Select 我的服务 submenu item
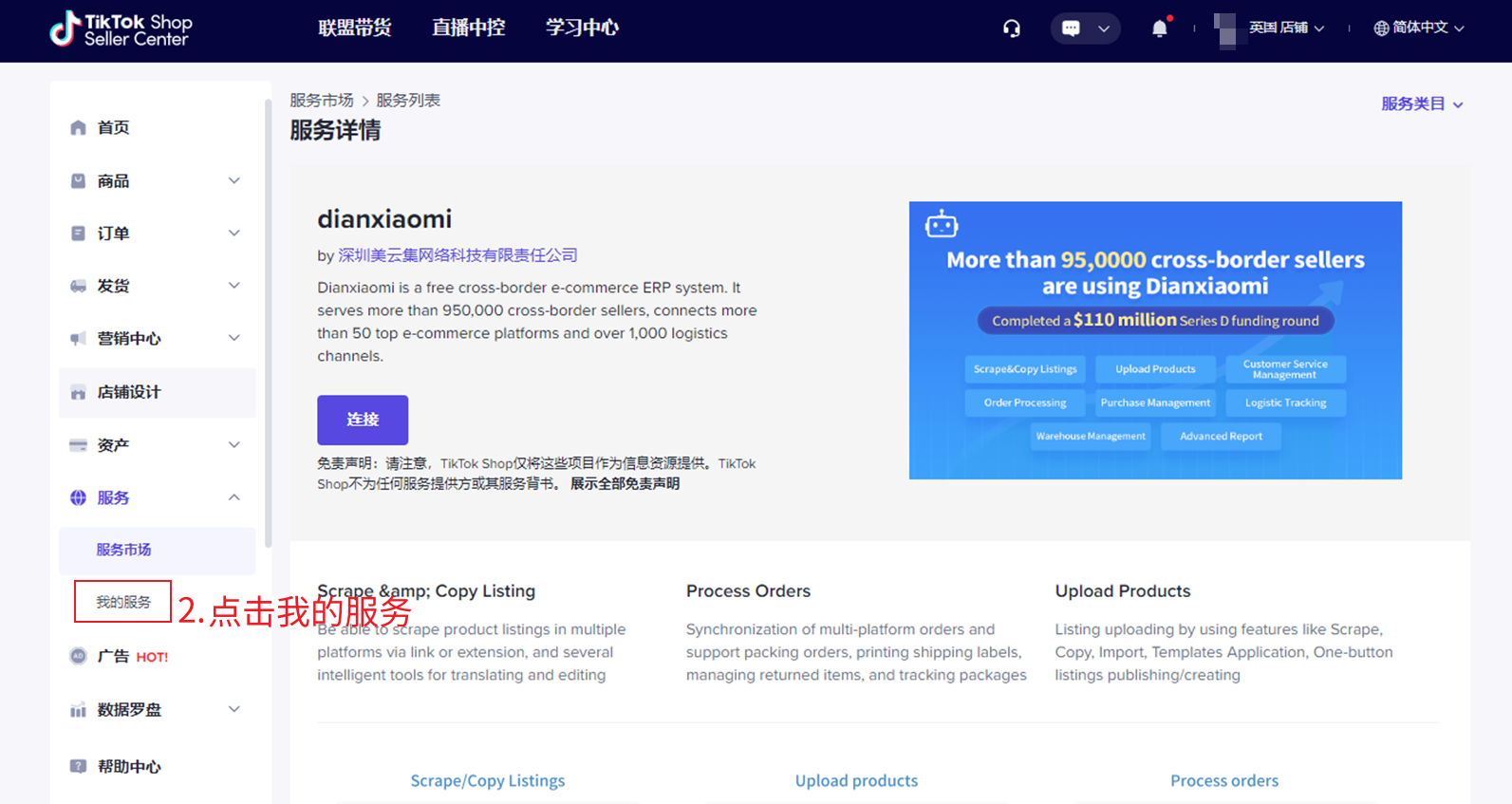Viewport: 1512px width, 804px height. tap(123, 602)
